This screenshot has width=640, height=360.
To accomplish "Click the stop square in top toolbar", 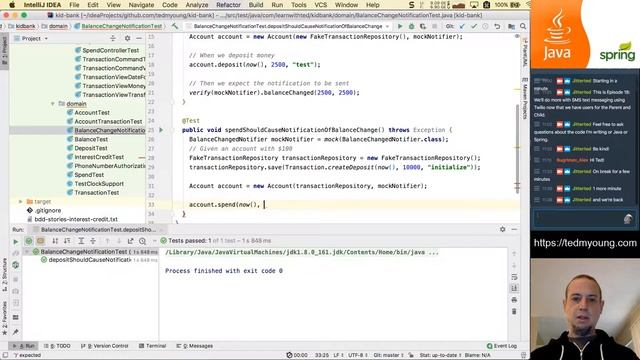I will pyautogui.click(x=435, y=26).
